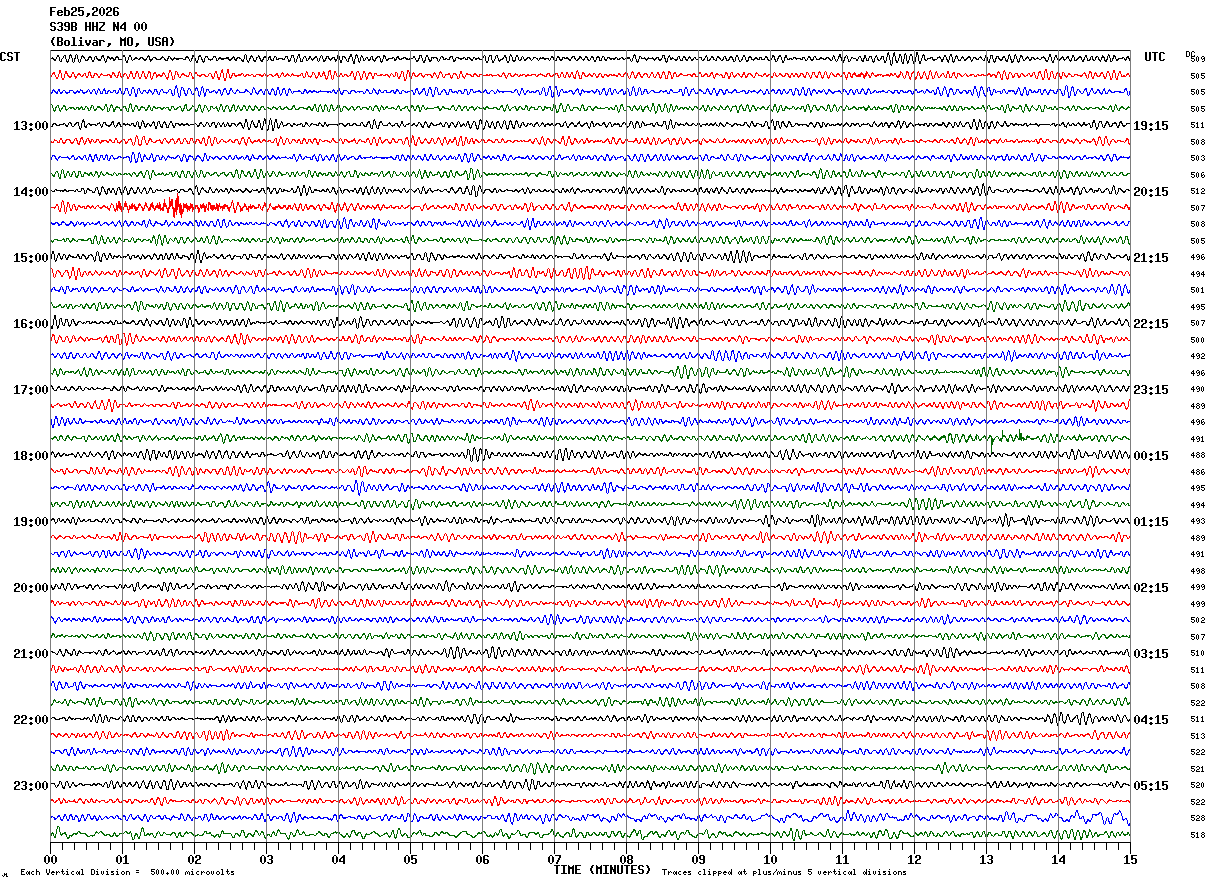
Task: Click DC offset value 492
Action: (1197, 357)
